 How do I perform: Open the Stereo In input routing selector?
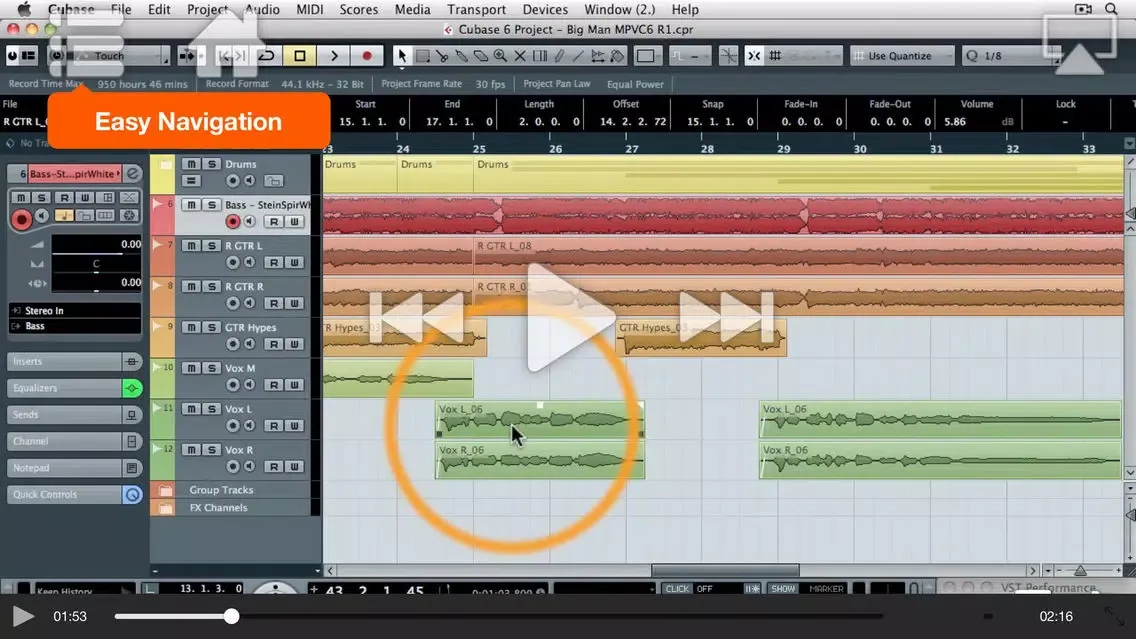click(x=75, y=311)
